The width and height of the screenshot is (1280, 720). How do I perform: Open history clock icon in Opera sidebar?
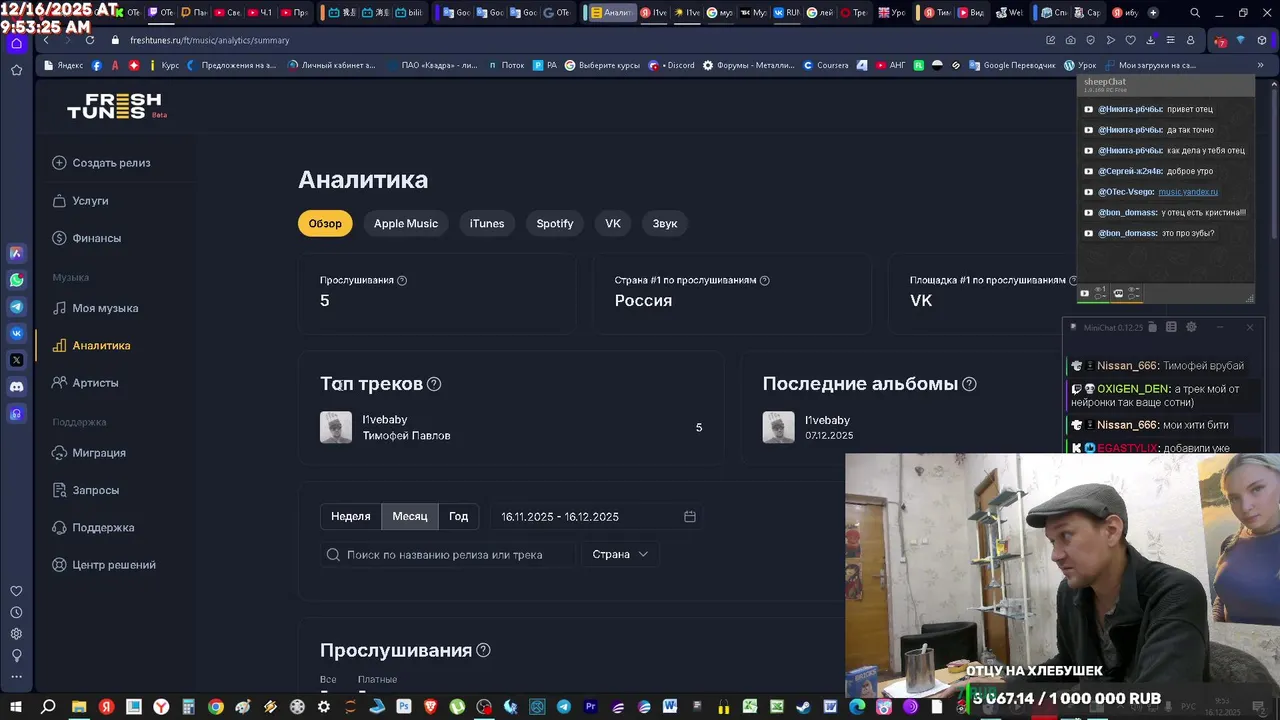tap(17, 612)
